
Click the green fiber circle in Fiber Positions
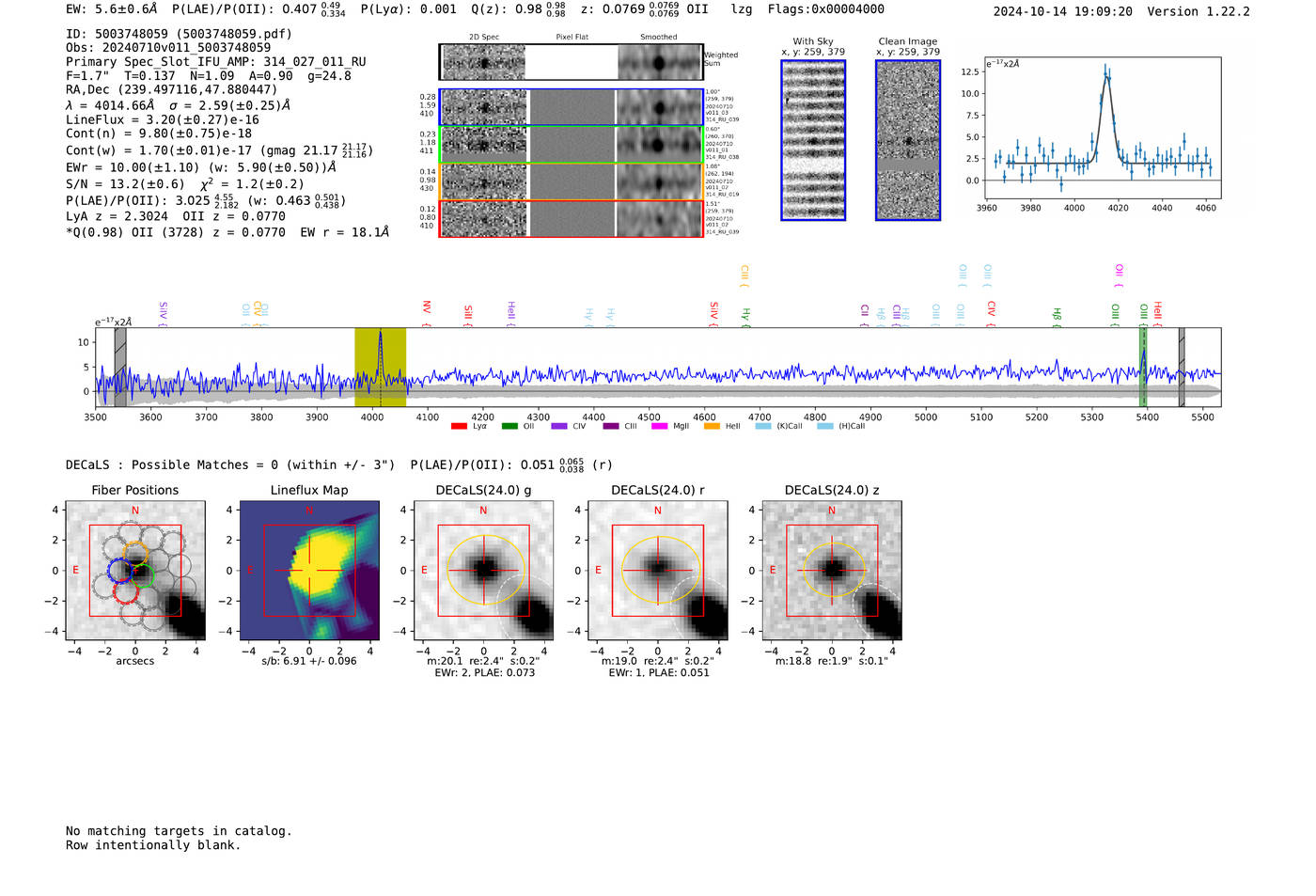(142, 575)
